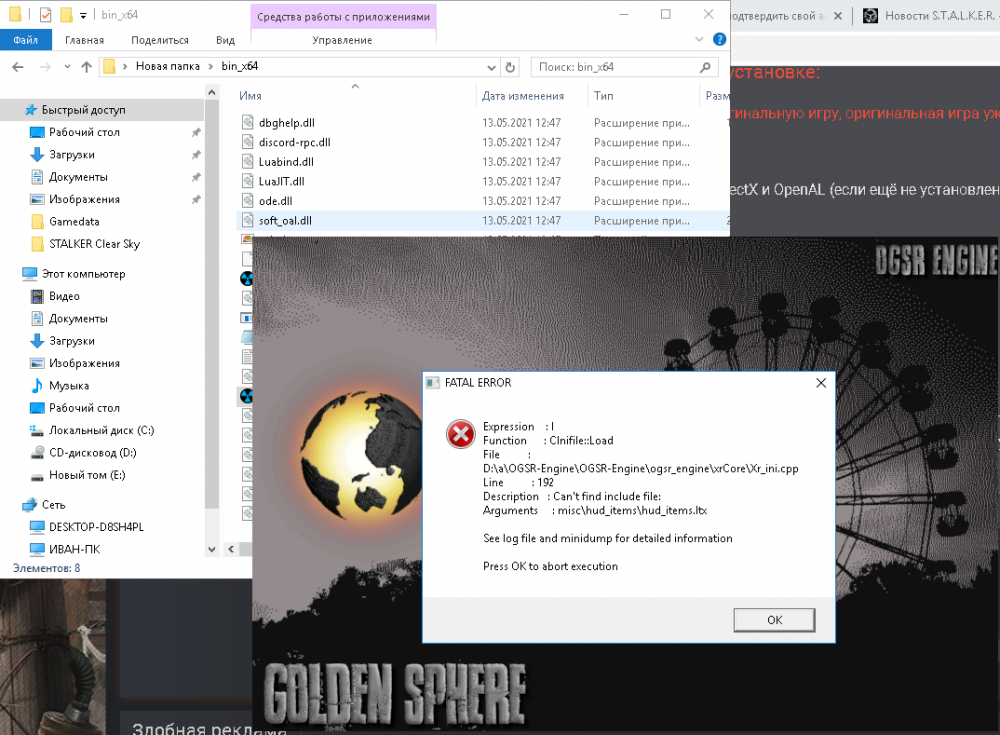Screen dimensions: 1000x735
Task: Open Локальный диск (C:)
Action: pyautogui.click(x=101, y=430)
